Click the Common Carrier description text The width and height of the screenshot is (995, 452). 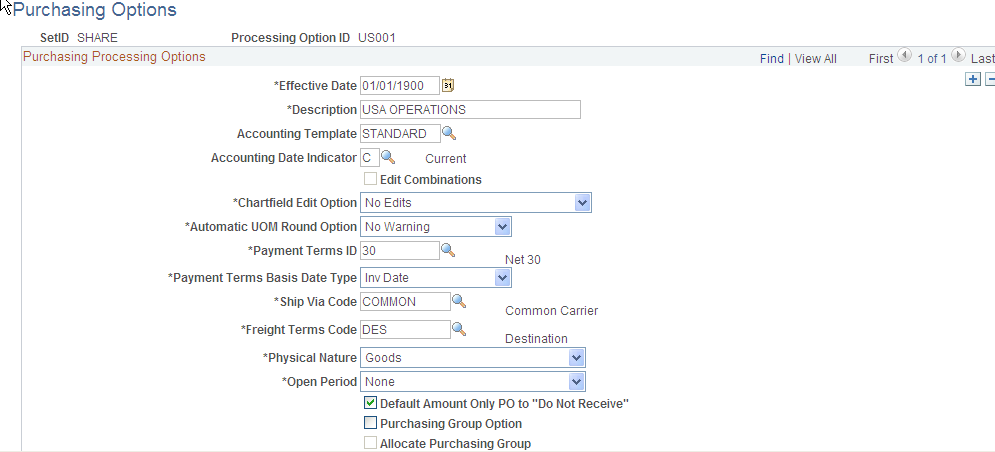click(x=551, y=311)
